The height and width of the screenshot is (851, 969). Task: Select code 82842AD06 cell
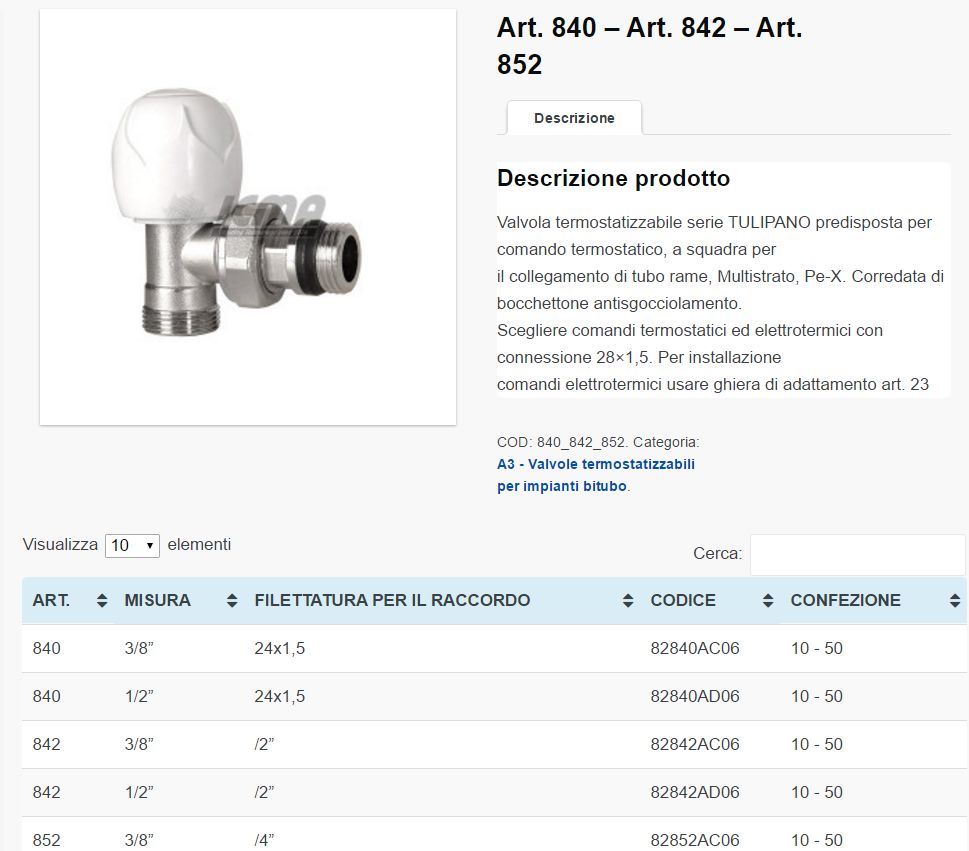click(695, 792)
